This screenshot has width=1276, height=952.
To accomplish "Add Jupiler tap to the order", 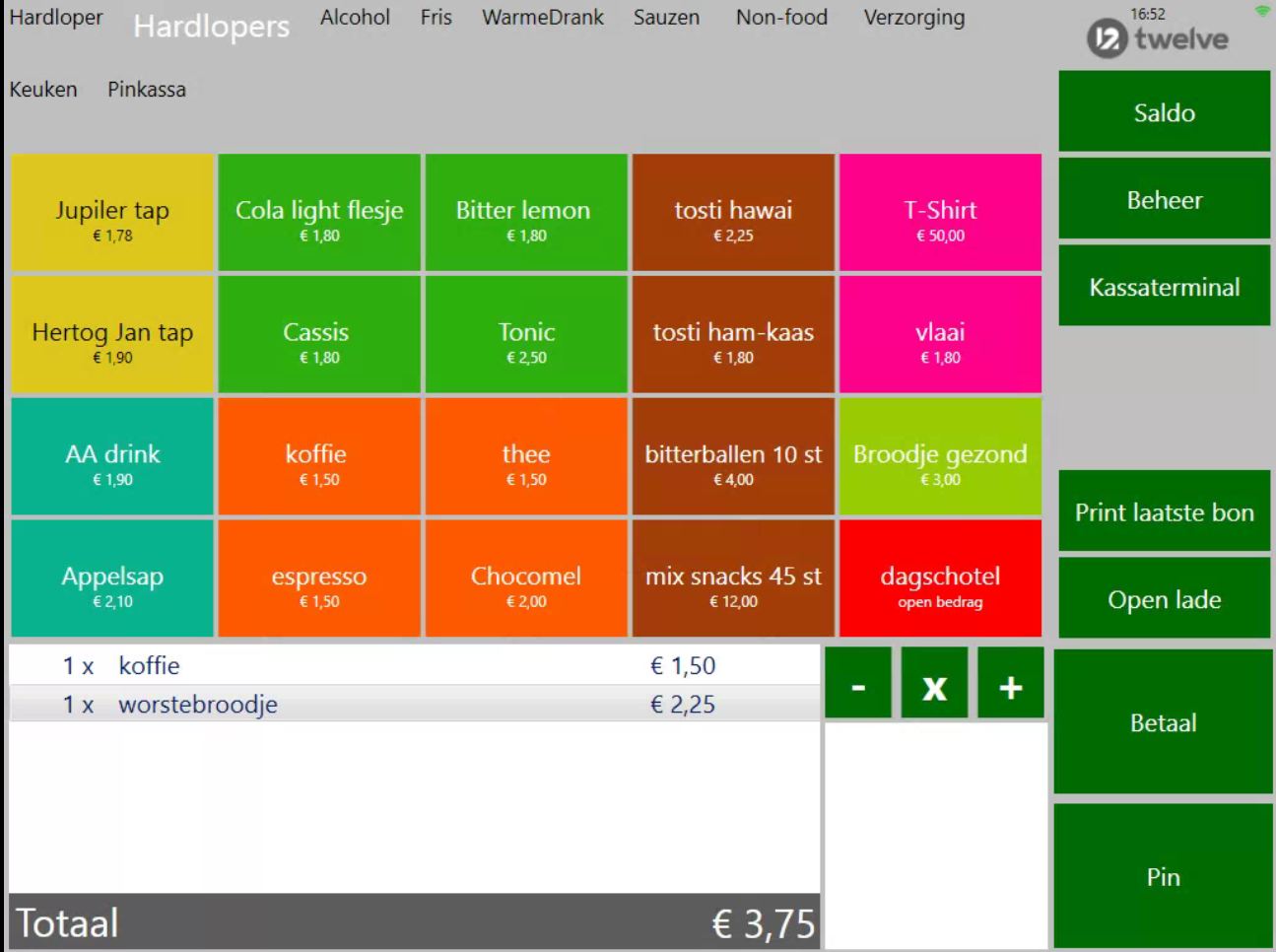I will pyautogui.click(x=112, y=213).
